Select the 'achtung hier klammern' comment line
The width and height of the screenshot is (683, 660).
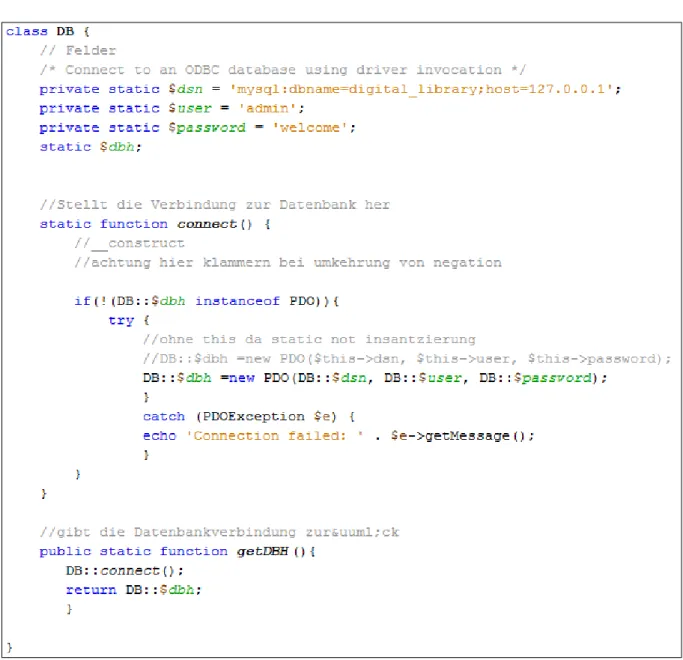(288, 263)
